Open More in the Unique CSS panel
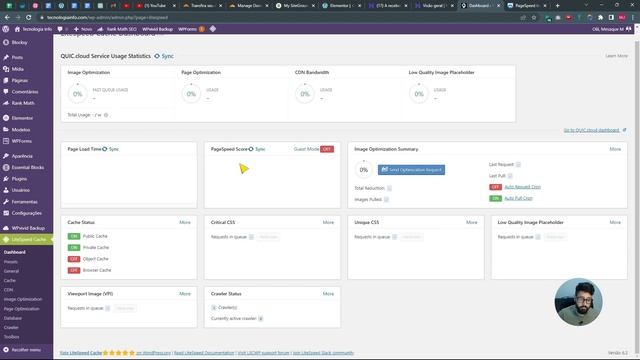640x360 pixels. [x=471, y=222]
